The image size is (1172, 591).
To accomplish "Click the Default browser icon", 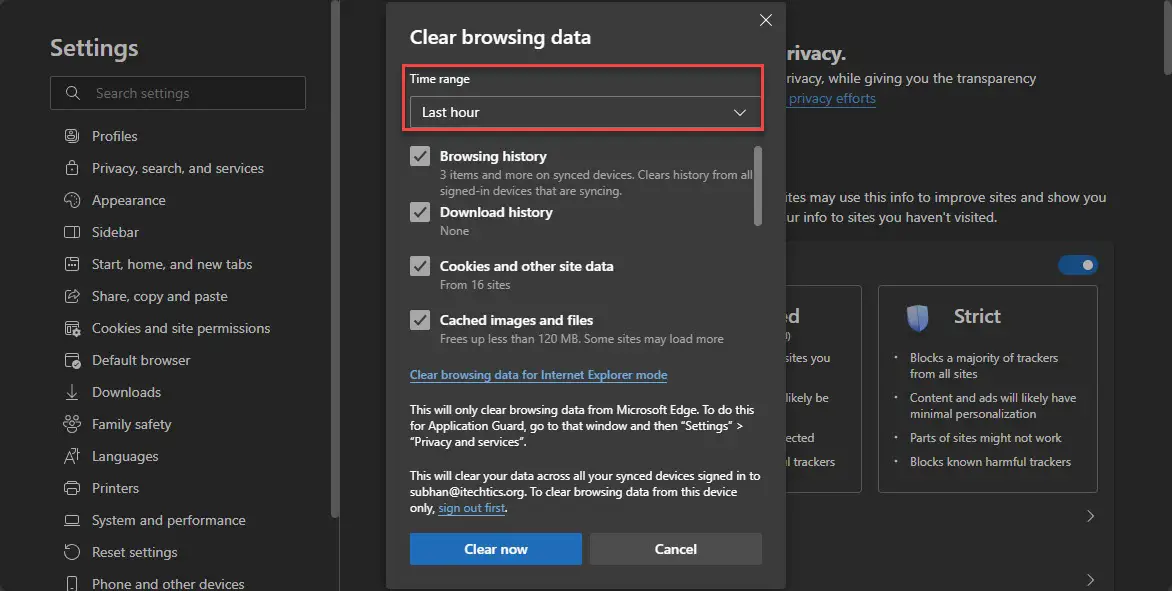I will [72, 360].
